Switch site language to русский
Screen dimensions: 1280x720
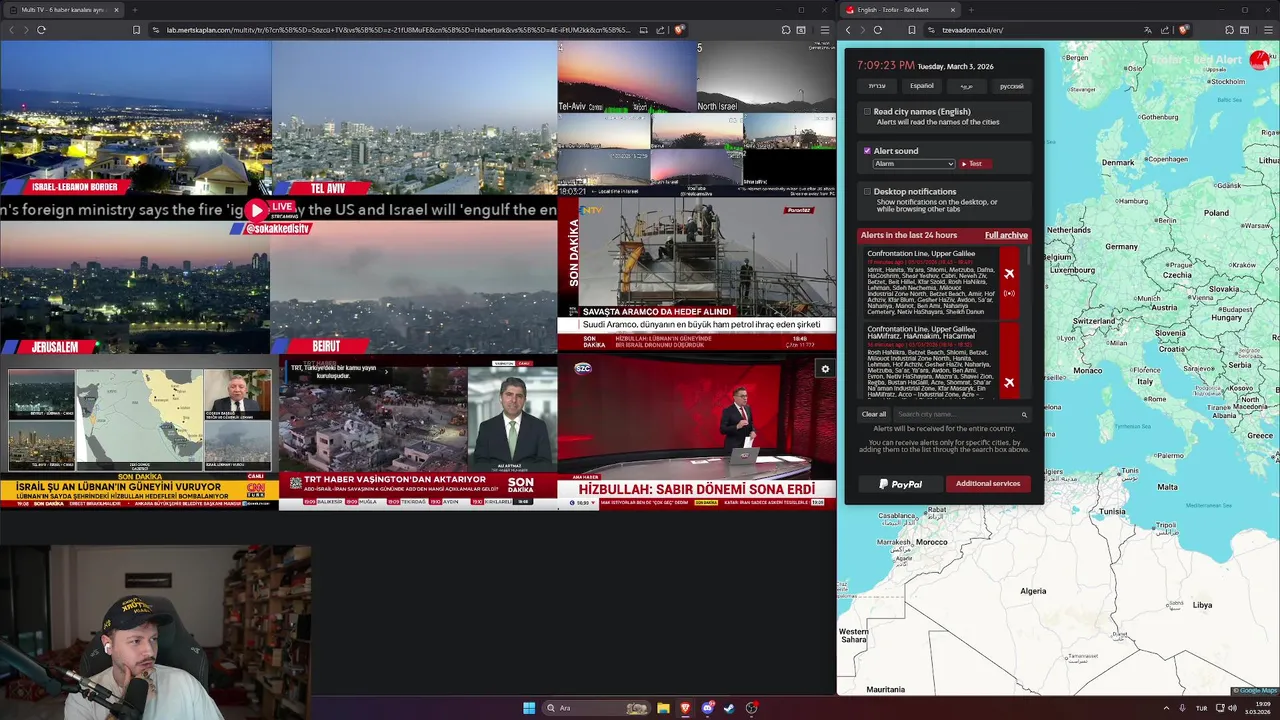pos(1011,86)
